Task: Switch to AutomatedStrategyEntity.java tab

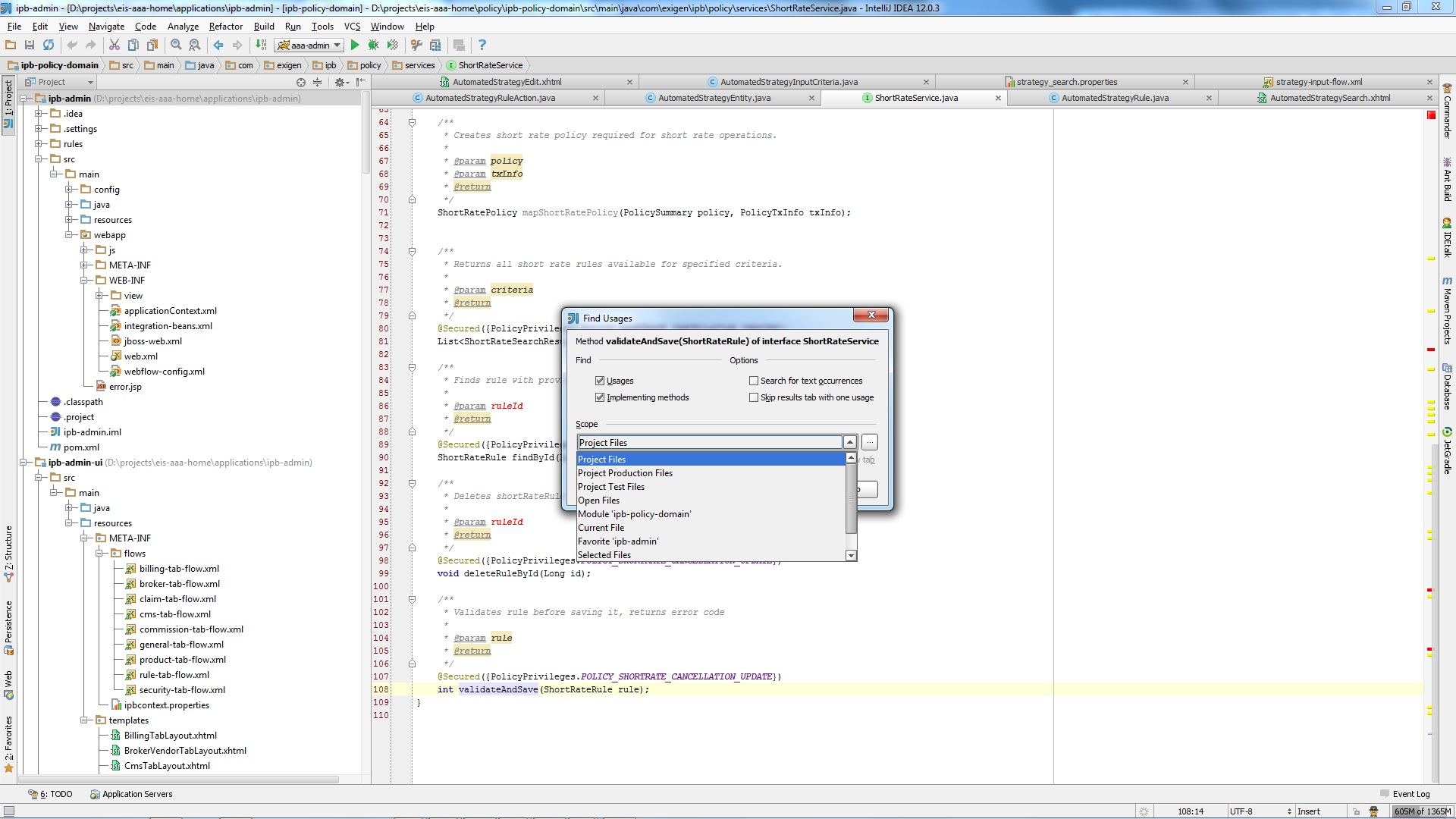Action: point(714,98)
